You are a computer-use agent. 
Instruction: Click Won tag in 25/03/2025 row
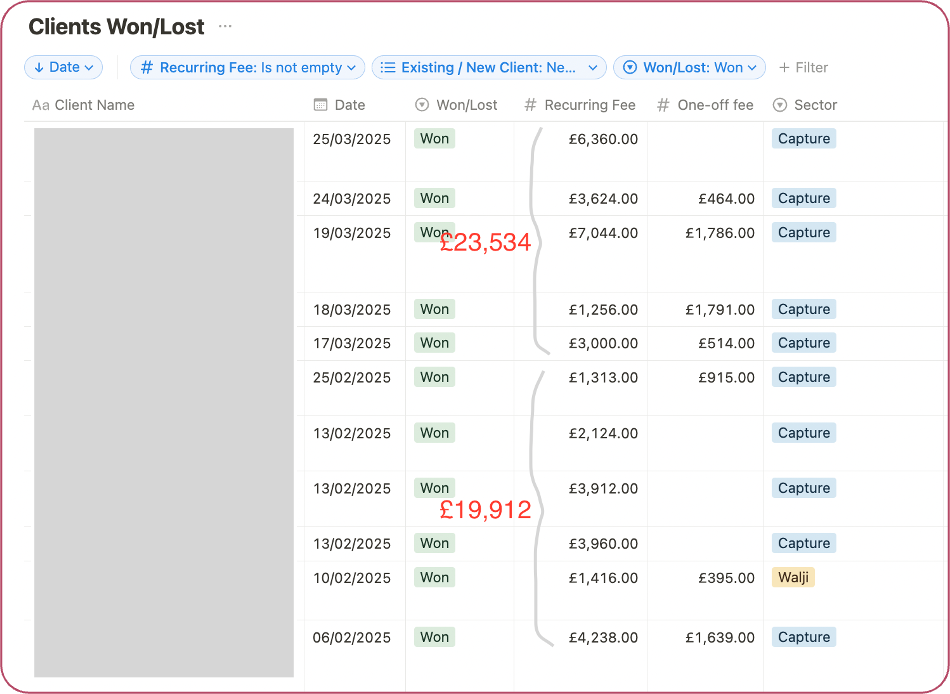(434, 139)
